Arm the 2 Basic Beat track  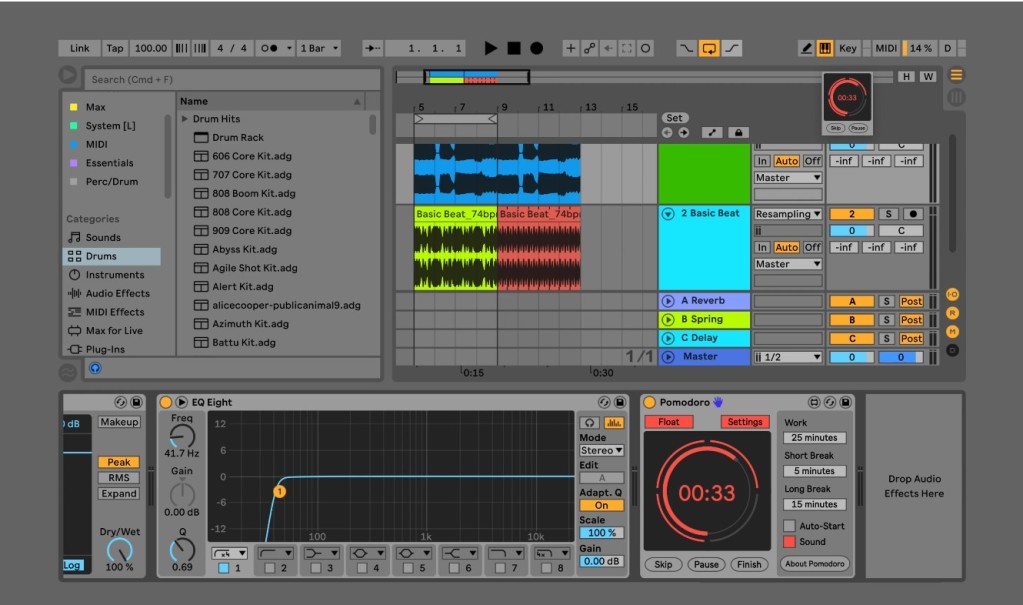coord(911,214)
